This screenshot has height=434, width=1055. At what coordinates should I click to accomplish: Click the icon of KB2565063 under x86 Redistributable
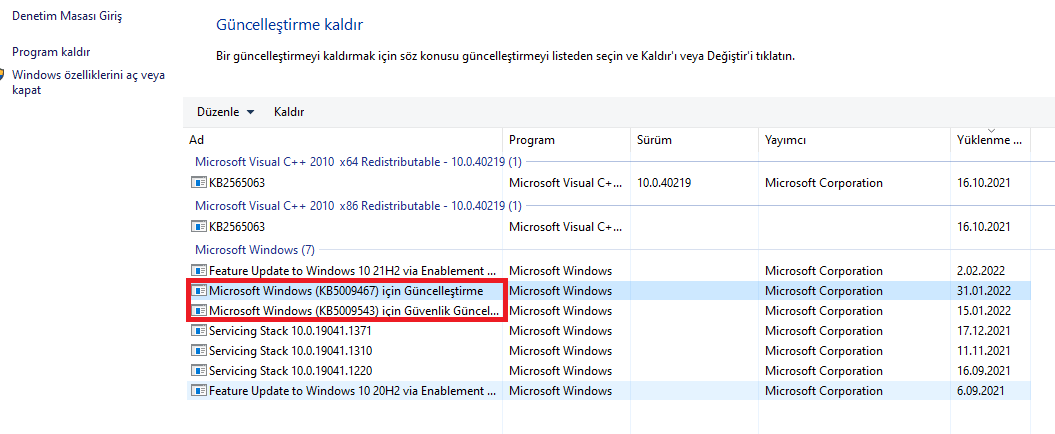(198, 227)
